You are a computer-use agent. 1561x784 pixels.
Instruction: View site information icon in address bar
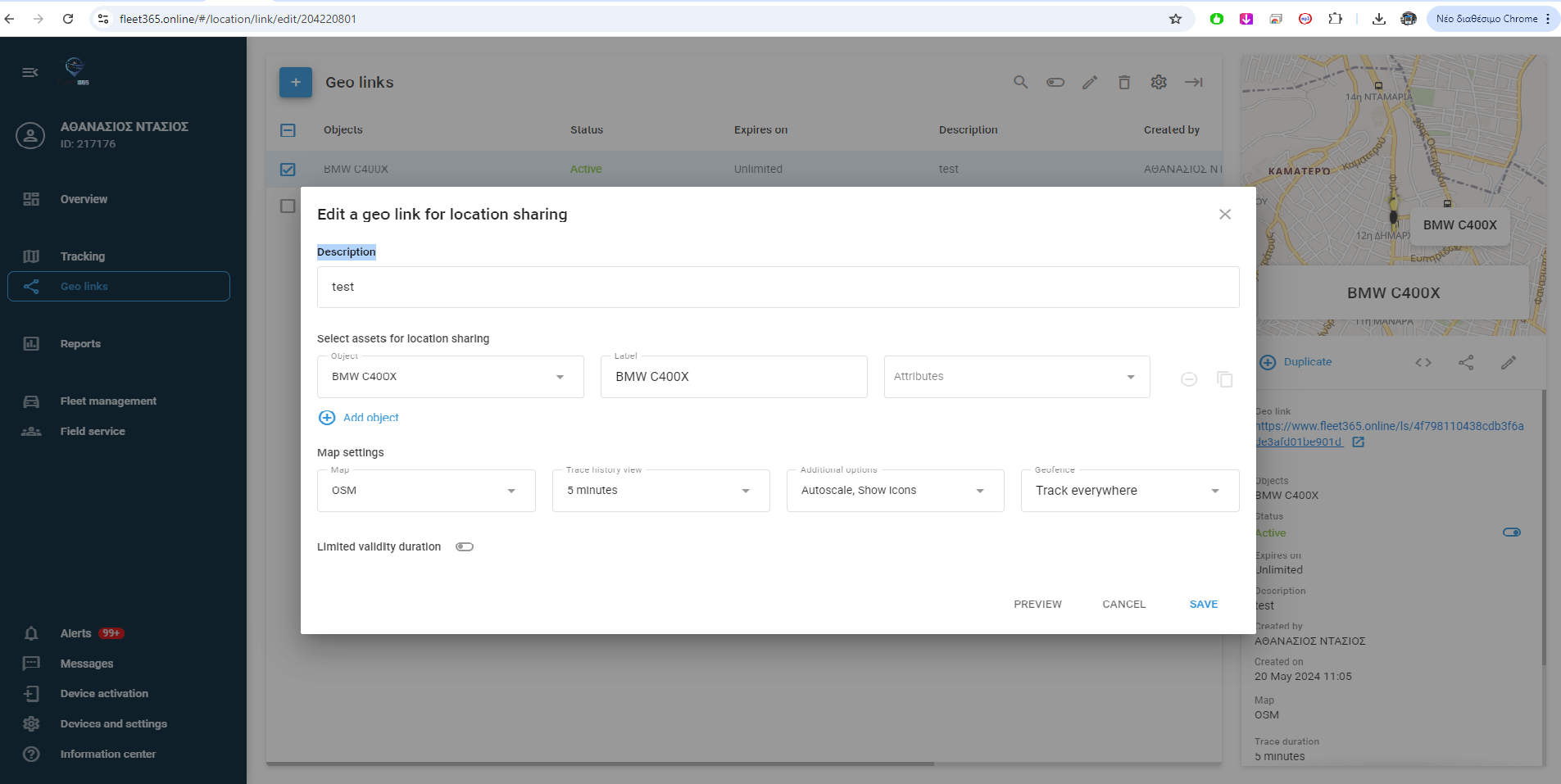click(x=102, y=19)
